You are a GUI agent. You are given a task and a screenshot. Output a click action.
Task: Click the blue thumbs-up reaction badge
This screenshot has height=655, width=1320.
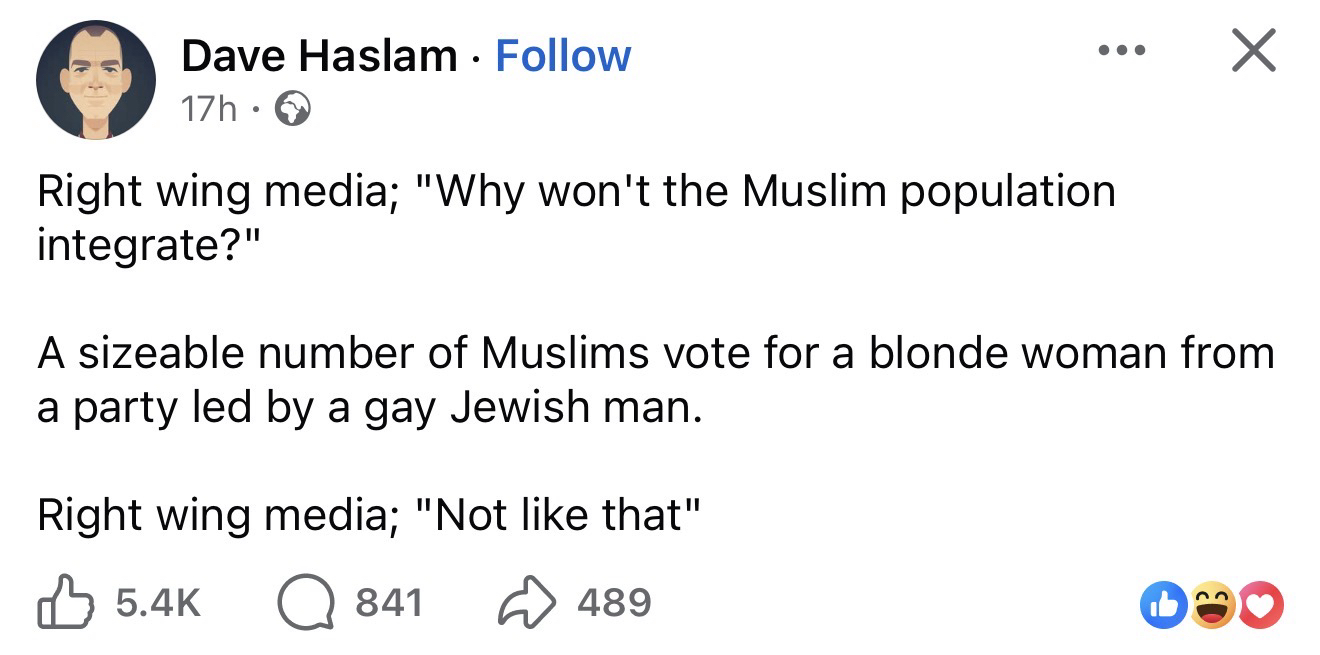[x=1161, y=607]
